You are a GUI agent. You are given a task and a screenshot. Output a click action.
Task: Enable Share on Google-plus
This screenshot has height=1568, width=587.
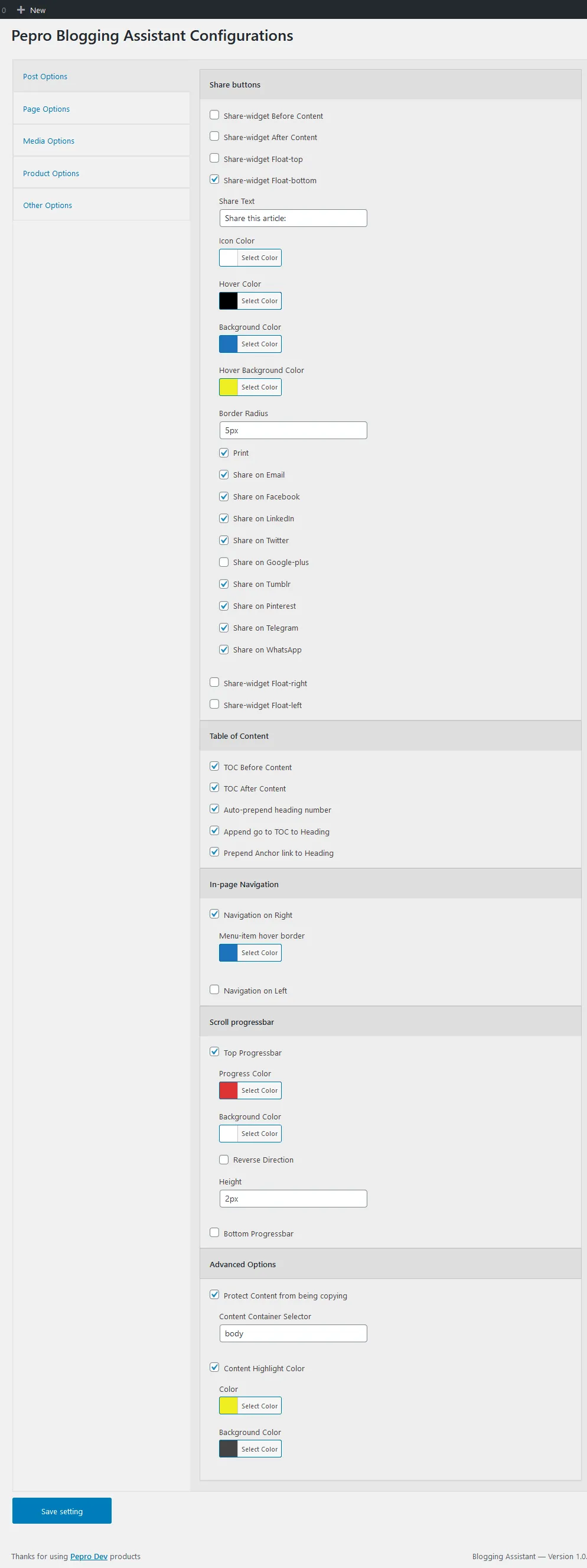point(224,563)
